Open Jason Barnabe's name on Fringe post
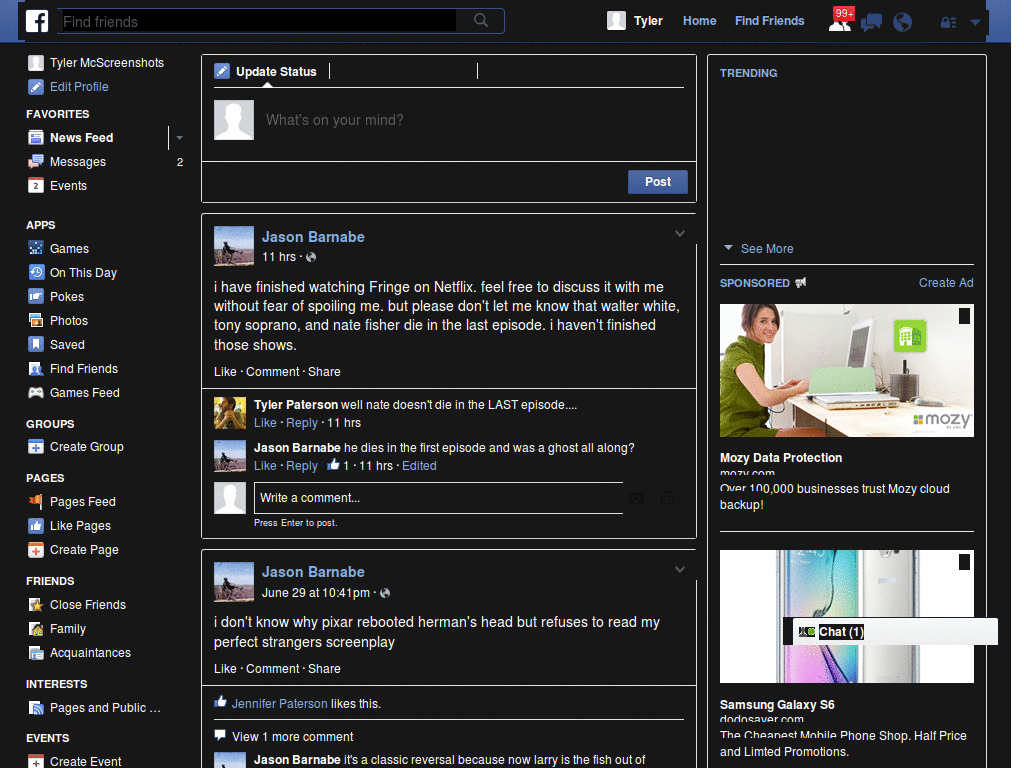This screenshot has width=1024, height=768. pos(313,237)
